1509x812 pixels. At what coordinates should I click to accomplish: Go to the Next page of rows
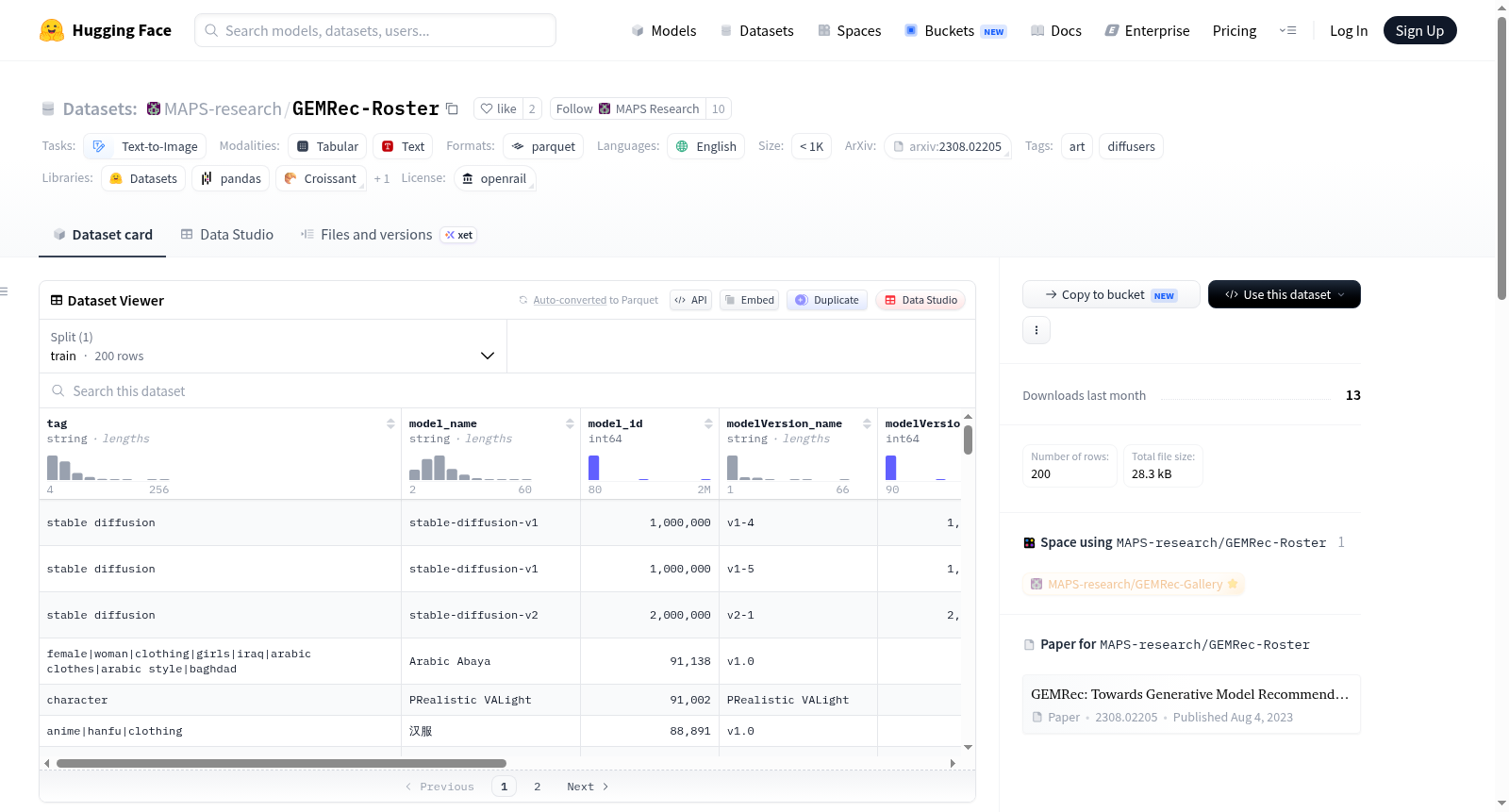pyautogui.click(x=588, y=787)
